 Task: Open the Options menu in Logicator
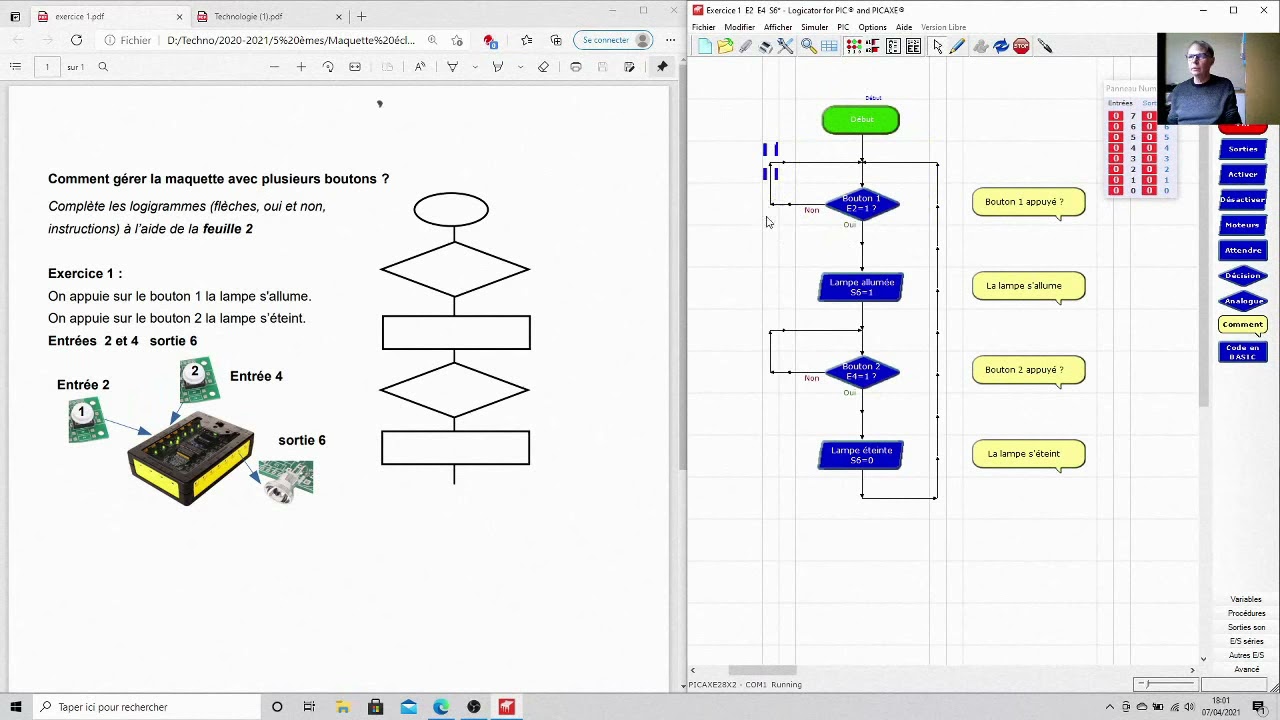click(872, 27)
